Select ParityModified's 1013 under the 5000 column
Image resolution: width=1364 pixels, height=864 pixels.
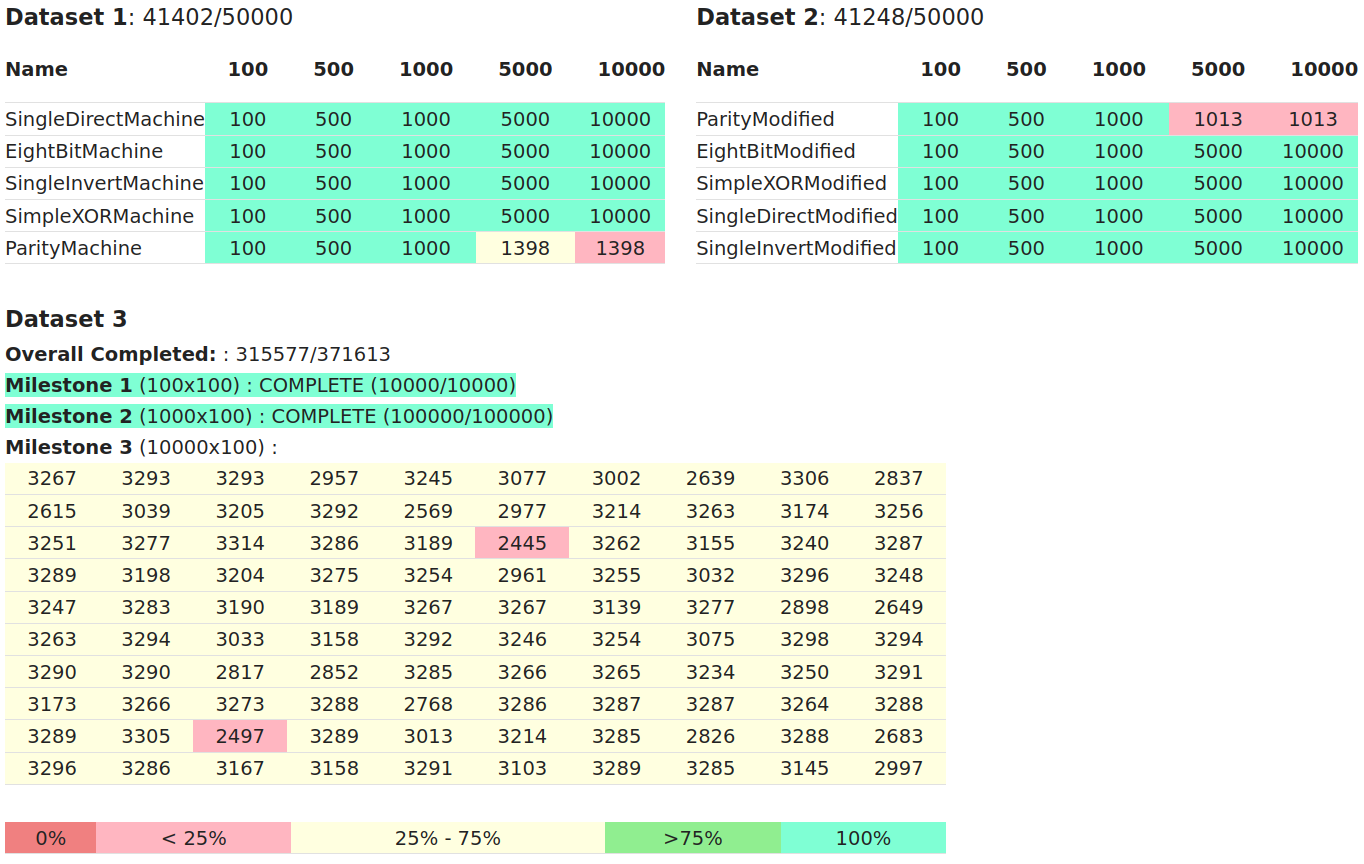tap(1218, 119)
